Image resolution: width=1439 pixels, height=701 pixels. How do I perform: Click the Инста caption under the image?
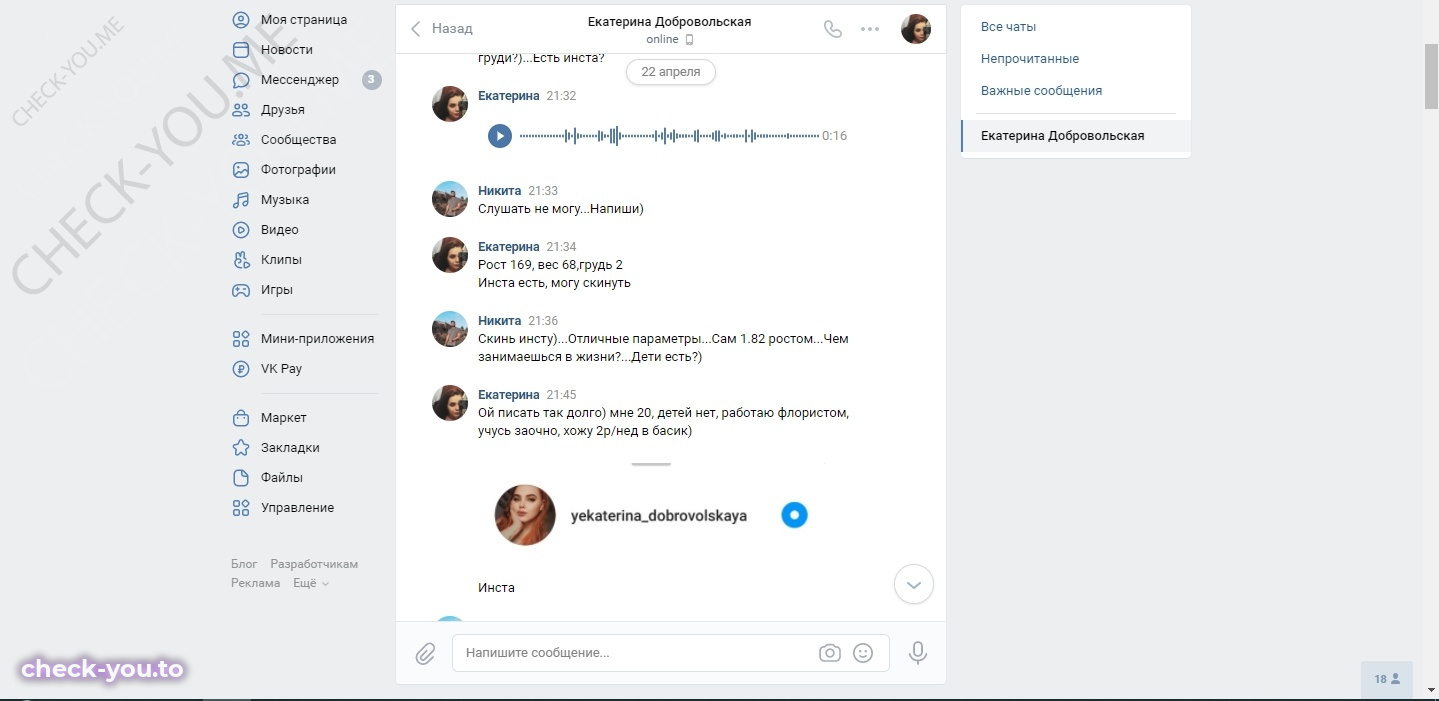[496, 588]
